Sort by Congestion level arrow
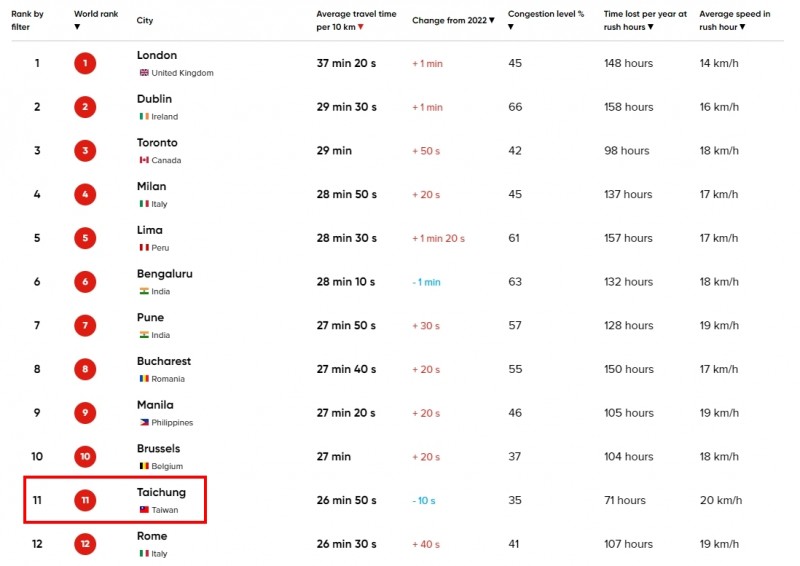Viewport: 800px width, 566px height. (x=511, y=27)
